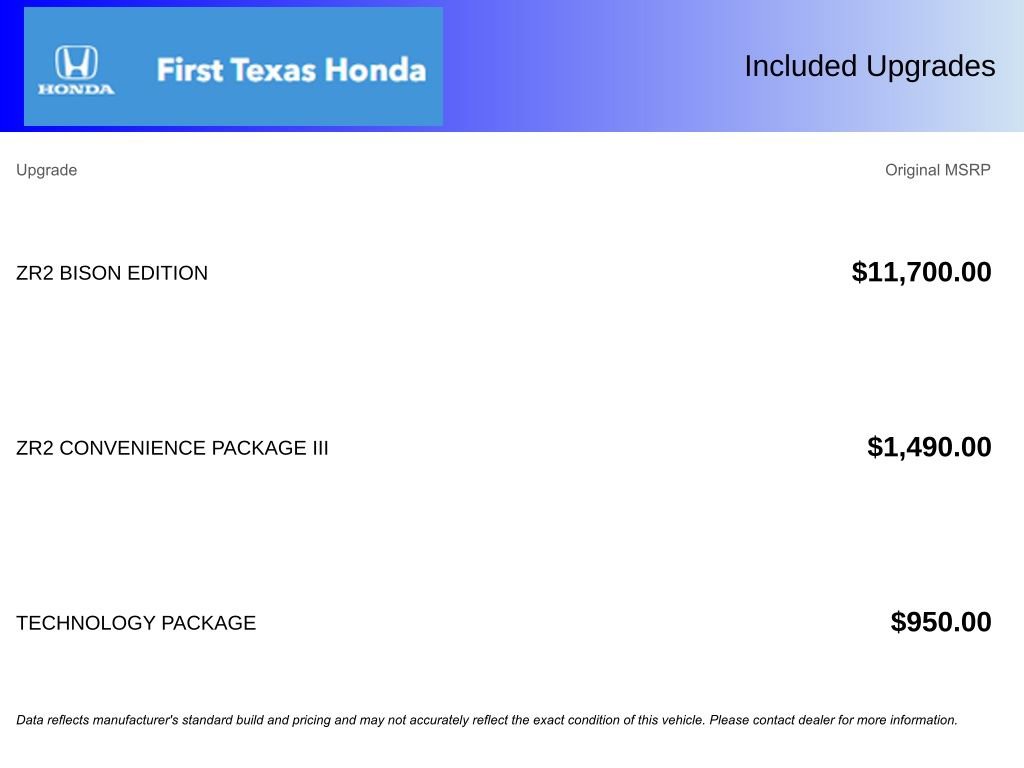
Task: Click the Upgrade column header
Action: (x=46, y=170)
